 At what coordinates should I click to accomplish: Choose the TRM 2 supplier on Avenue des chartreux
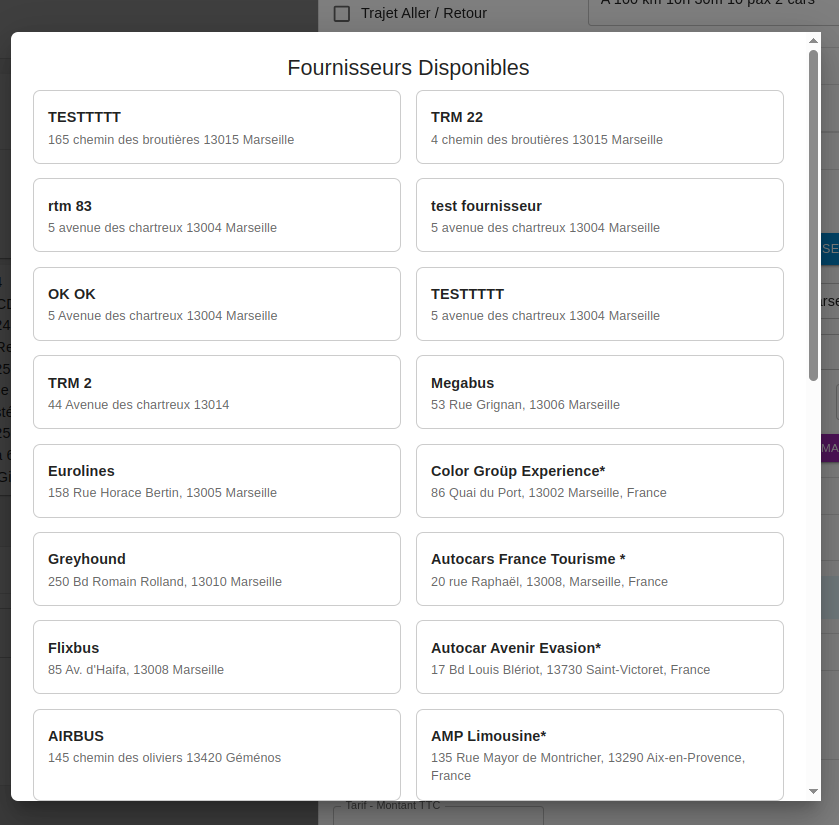(x=216, y=392)
